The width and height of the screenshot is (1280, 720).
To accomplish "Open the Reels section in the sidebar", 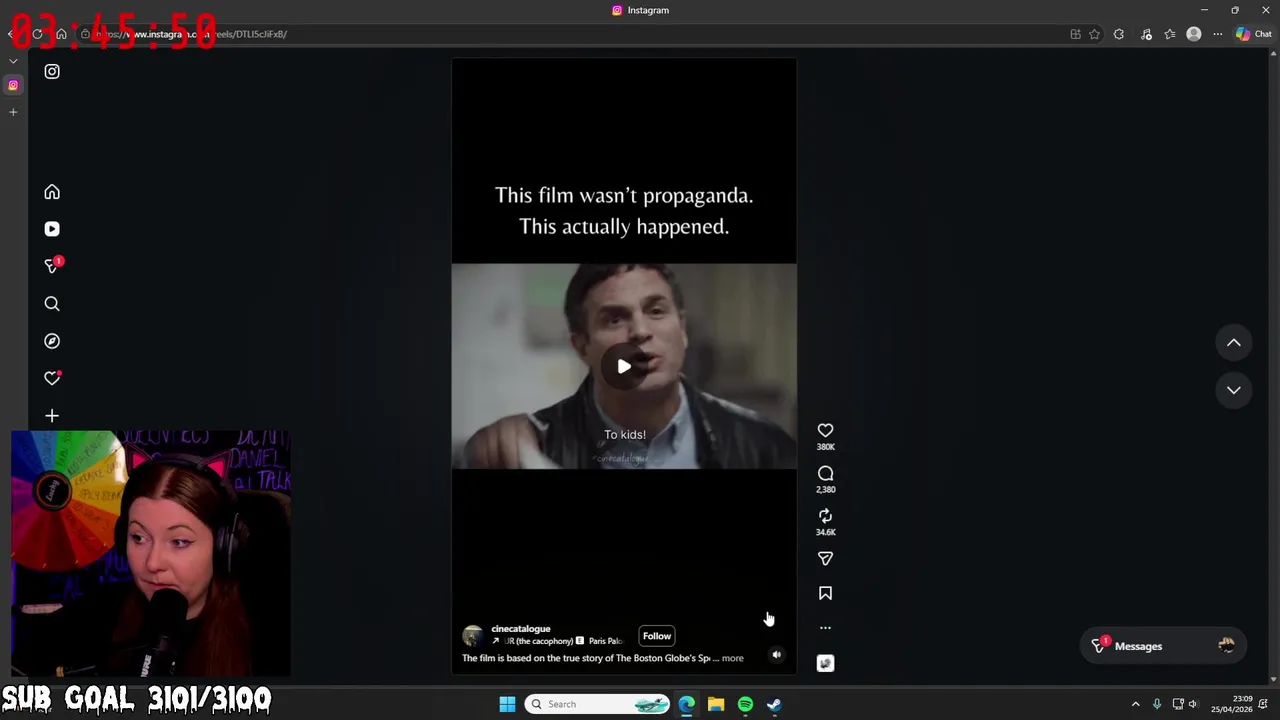I will (x=52, y=229).
